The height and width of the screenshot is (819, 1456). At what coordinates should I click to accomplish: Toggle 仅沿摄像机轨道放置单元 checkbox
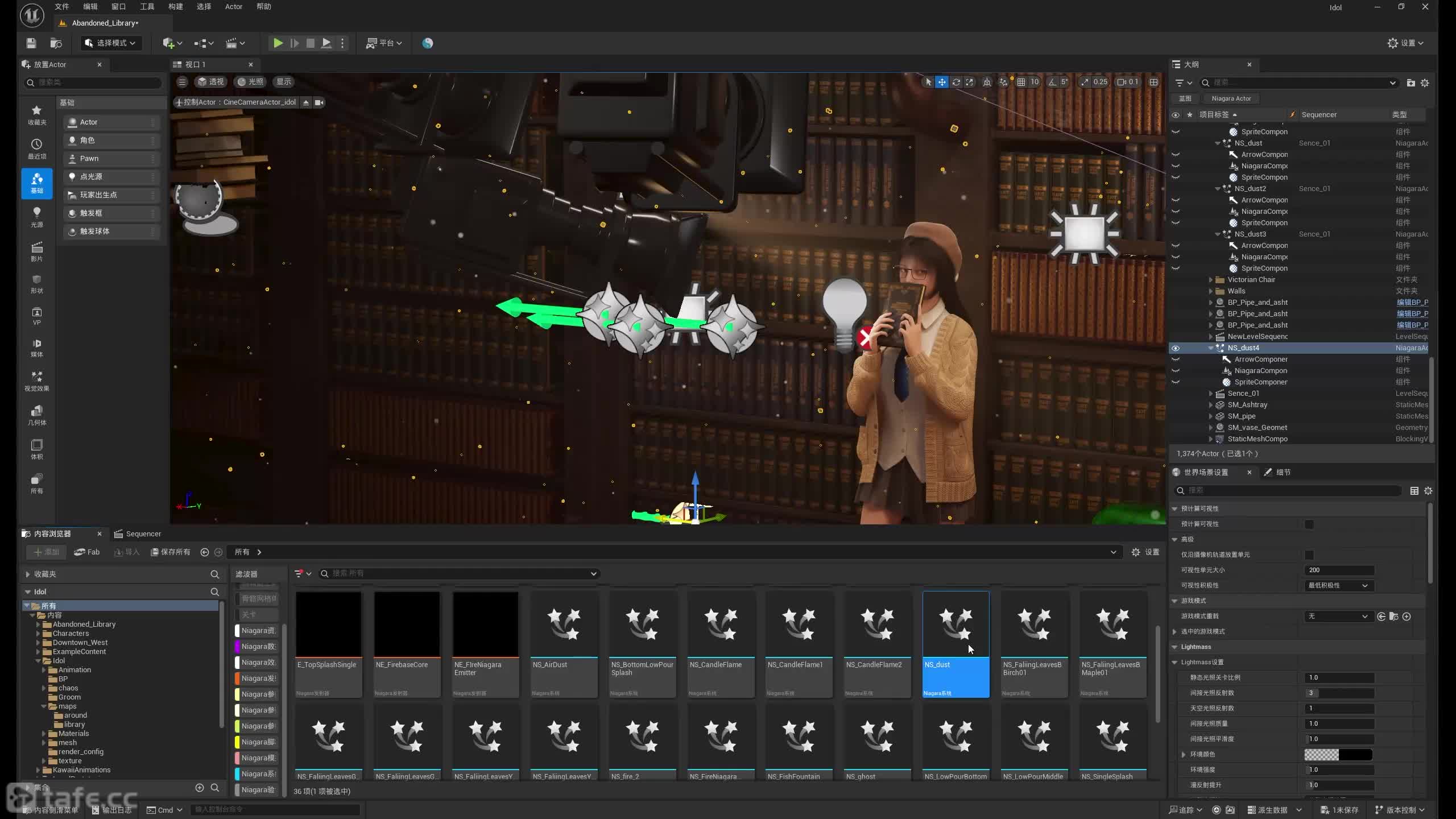[1309, 555]
